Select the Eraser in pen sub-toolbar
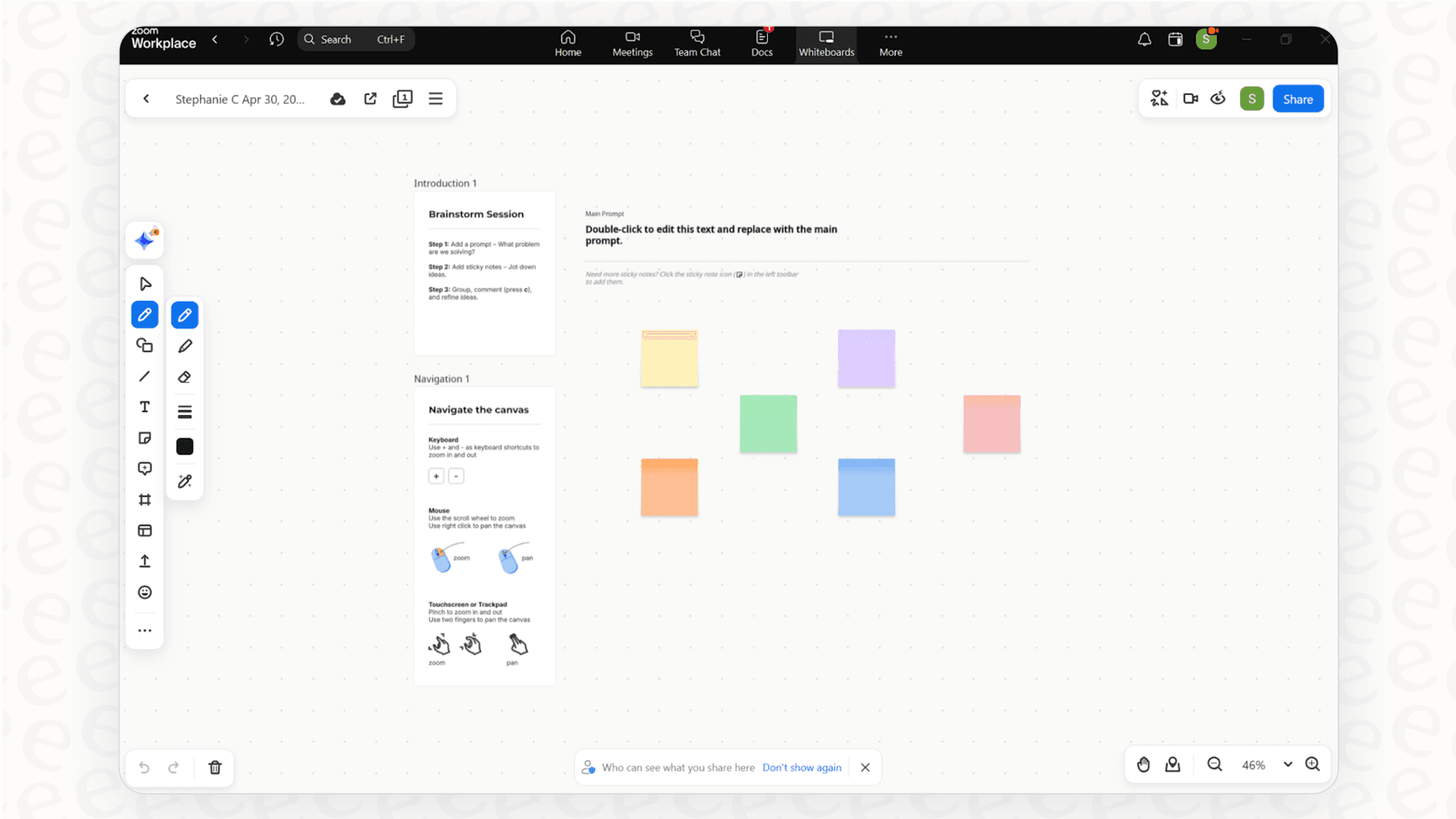 click(185, 377)
